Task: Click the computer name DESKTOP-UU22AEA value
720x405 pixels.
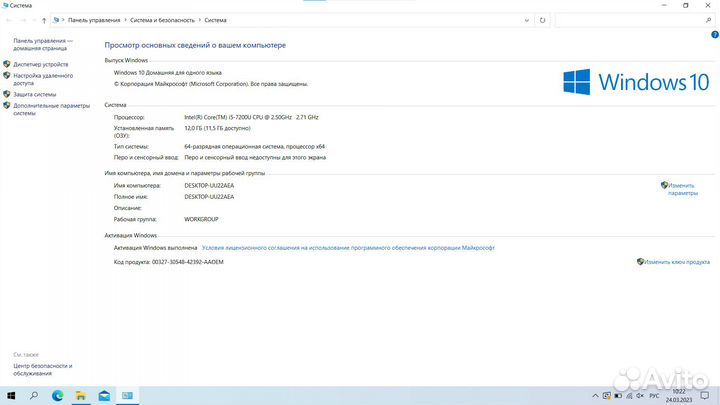Action: coord(209,186)
